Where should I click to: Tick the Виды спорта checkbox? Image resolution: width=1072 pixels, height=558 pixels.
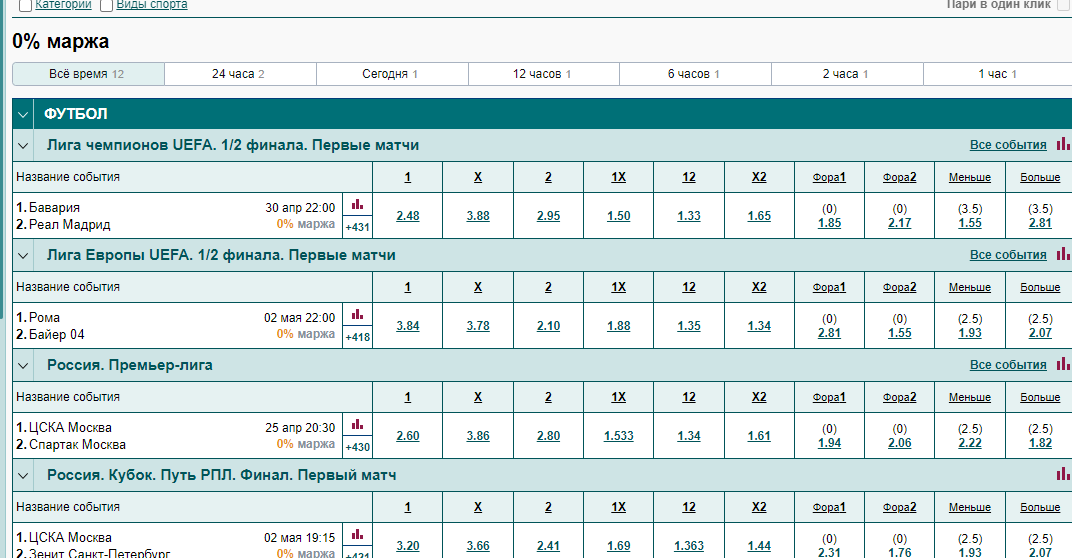[107, 5]
